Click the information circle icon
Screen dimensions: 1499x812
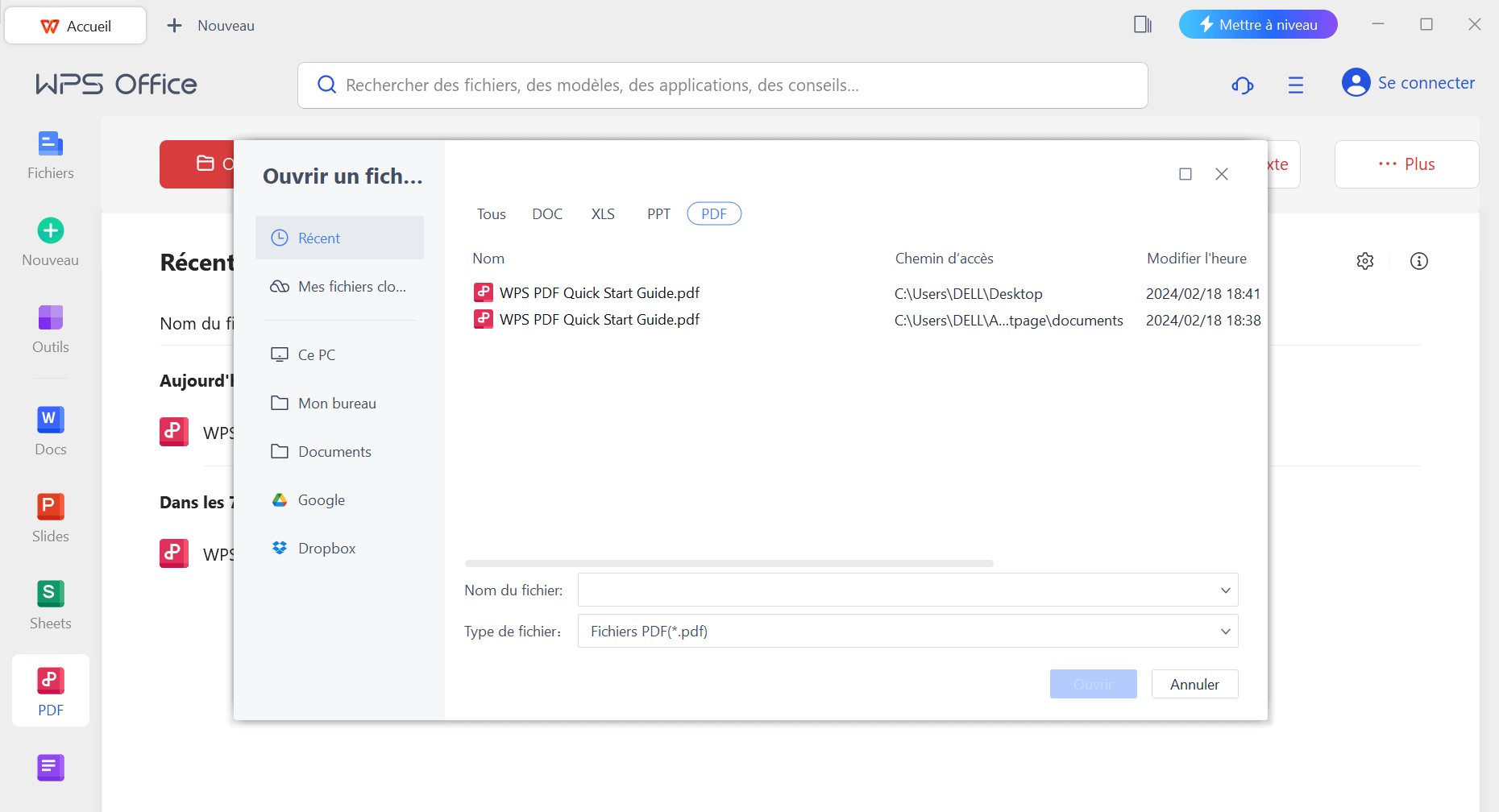click(1419, 261)
